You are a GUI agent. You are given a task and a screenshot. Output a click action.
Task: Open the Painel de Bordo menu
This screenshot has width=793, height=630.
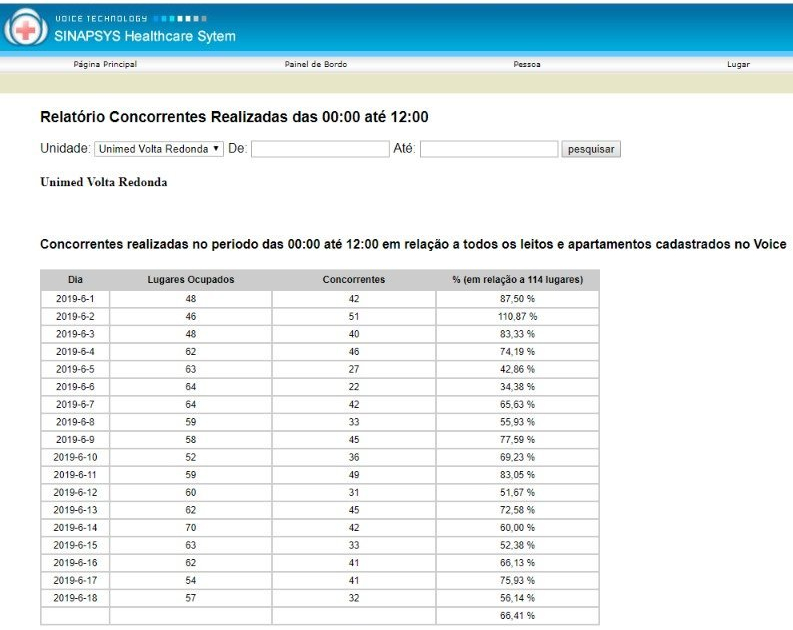click(316, 64)
